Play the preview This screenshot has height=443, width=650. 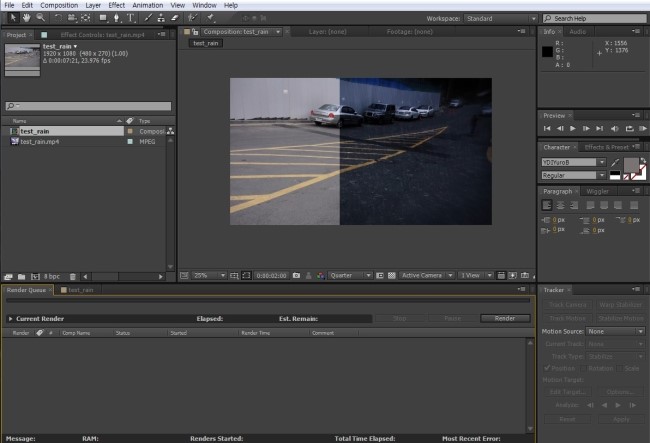[572, 128]
